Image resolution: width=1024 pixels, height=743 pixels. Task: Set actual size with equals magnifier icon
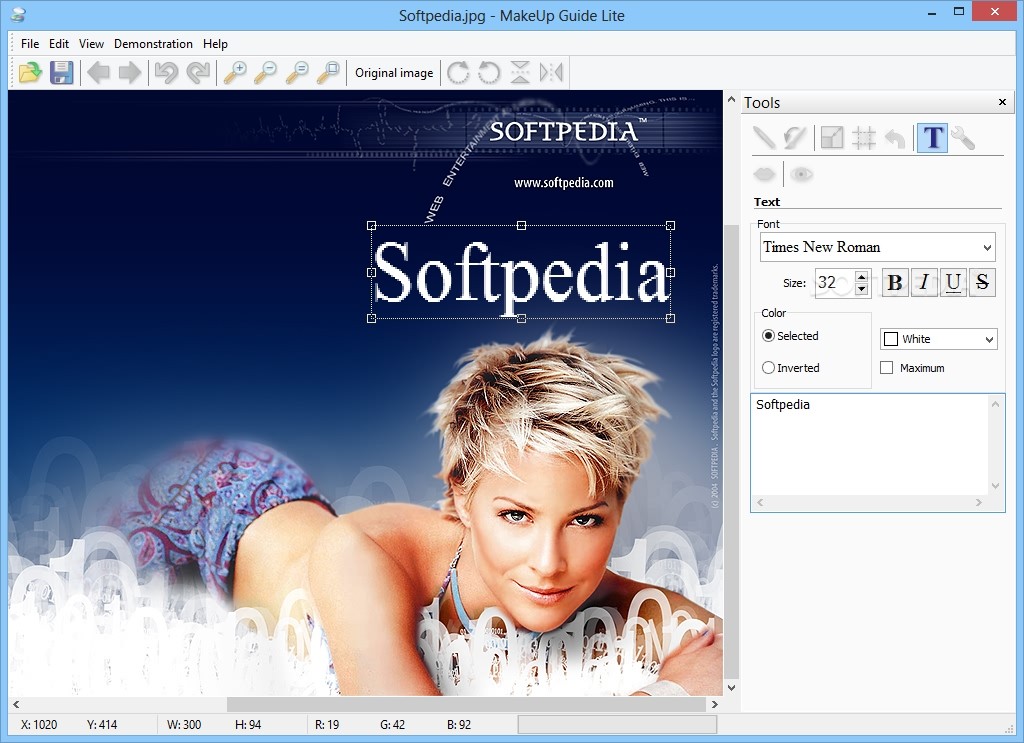(x=297, y=72)
